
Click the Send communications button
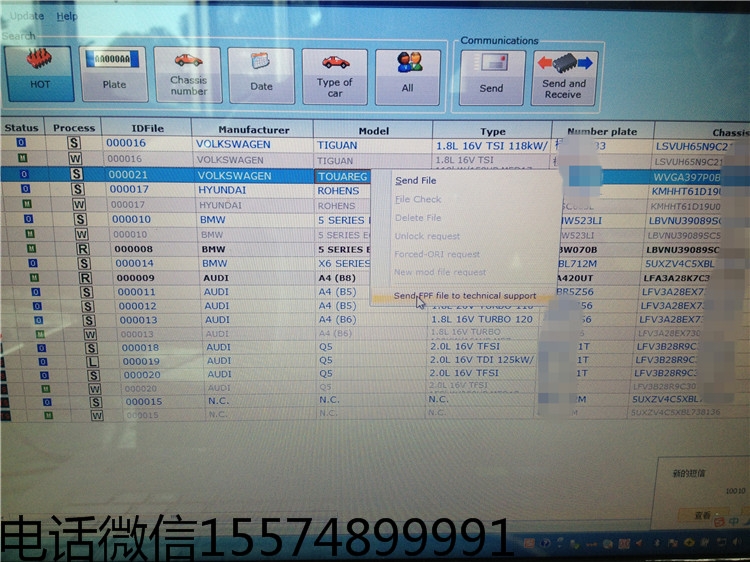pyautogui.click(x=492, y=78)
